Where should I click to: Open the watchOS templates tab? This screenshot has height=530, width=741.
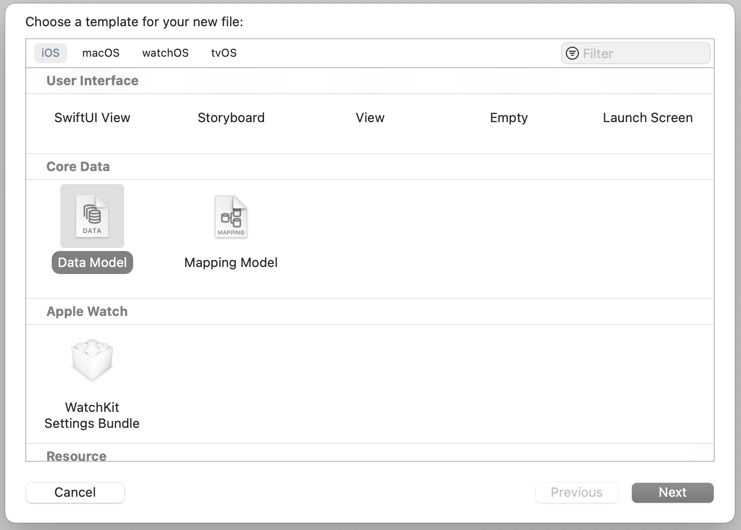coord(165,53)
